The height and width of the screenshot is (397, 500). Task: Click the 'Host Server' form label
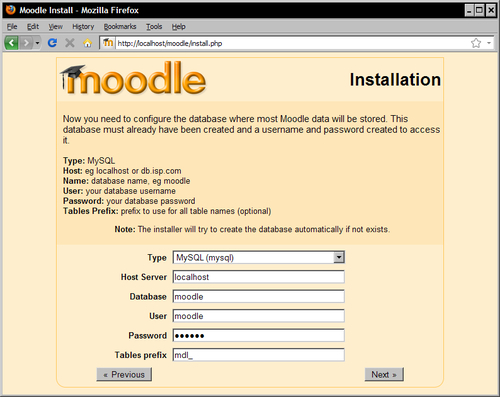click(x=144, y=277)
